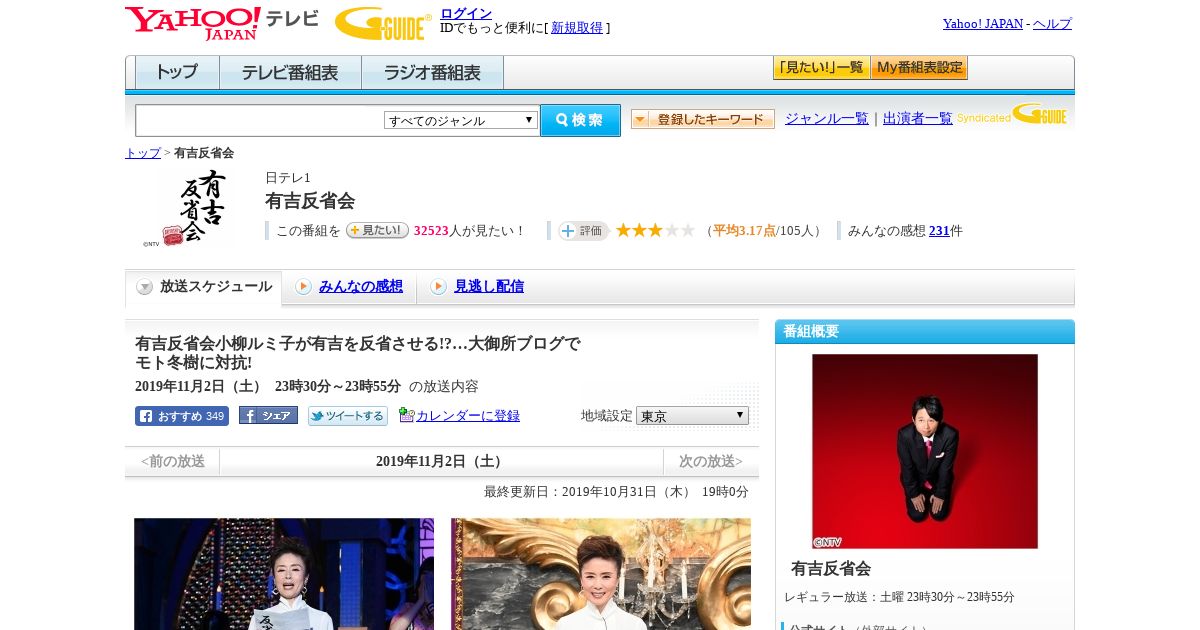Open the 「見たい!」一覧 button
This screenshot has height=630, width=1200.
pyautogui.click(x=821, y=68)
